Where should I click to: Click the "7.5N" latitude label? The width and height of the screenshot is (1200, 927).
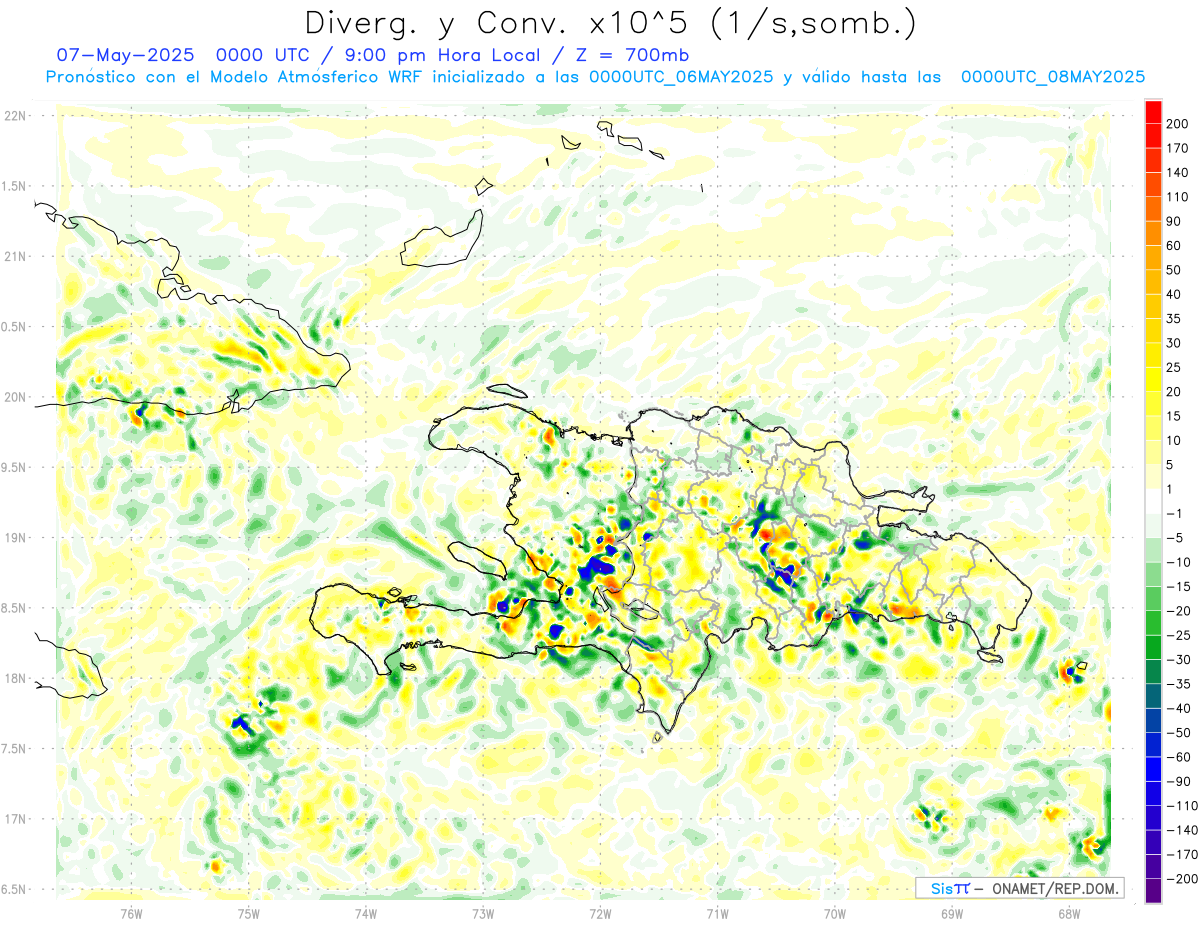pyautogui.click(x=14, y=749)
